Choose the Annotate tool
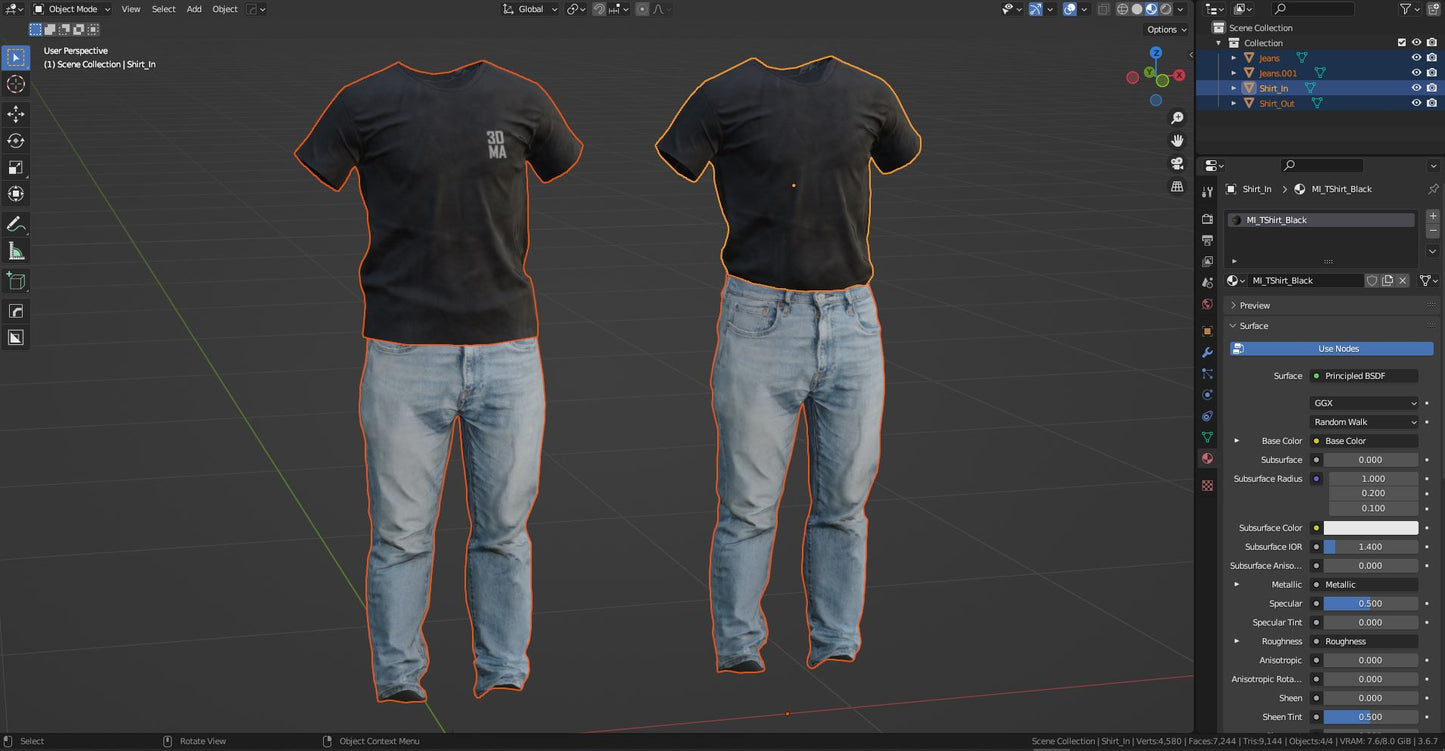Screen dimensions: 1445x751 16,224
